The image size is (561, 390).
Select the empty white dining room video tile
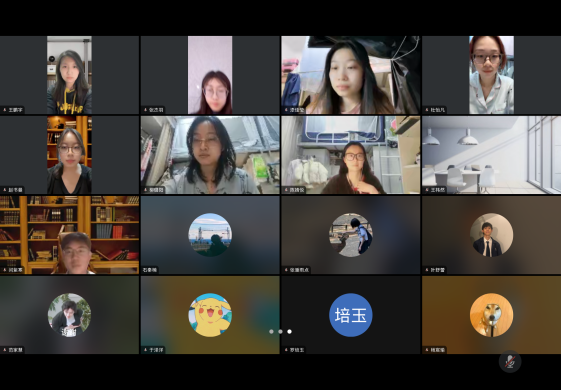tap(491, 155)
